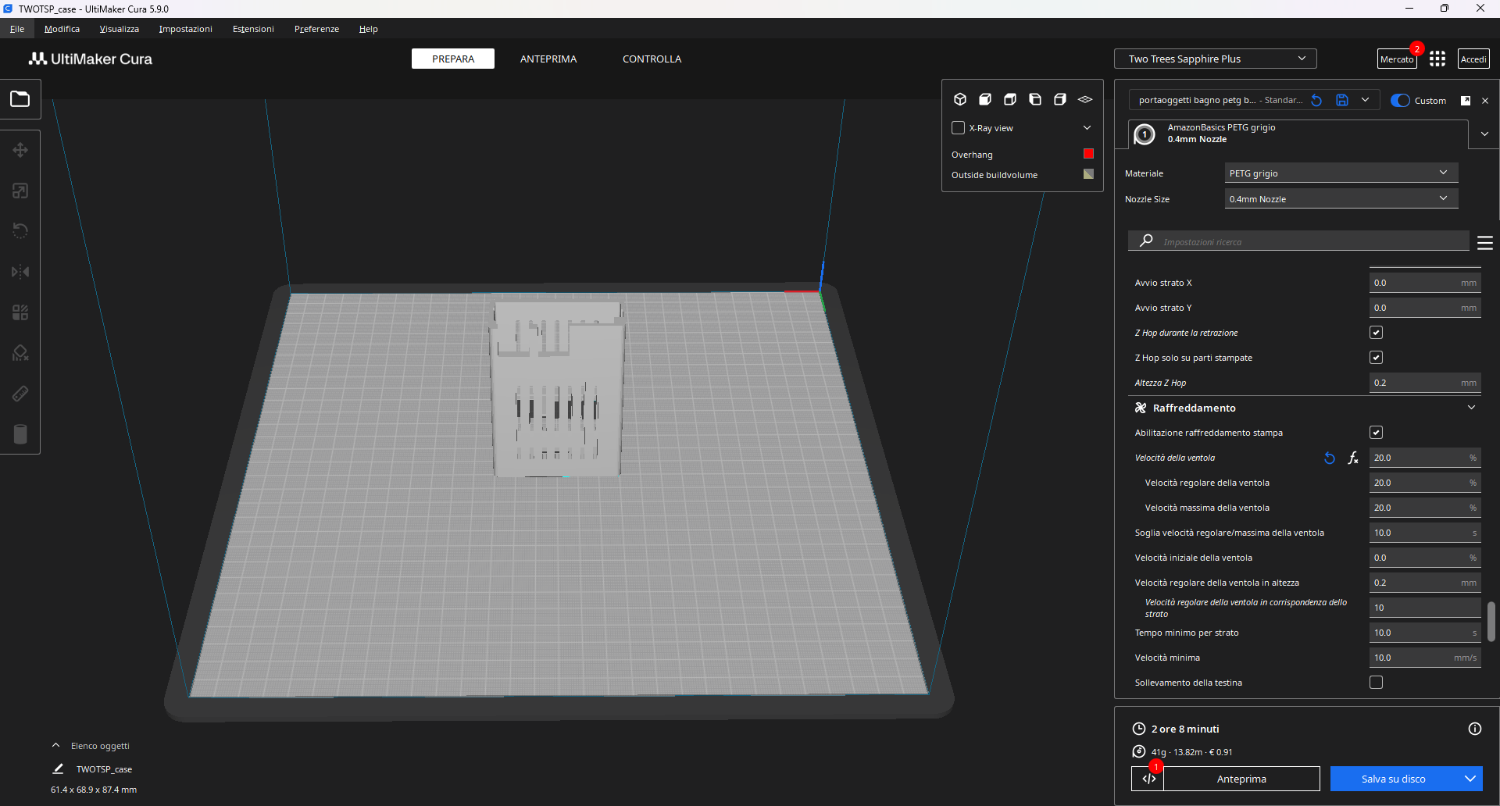Click the Open File folder icon
The height and width of the screenshot is (806, 1500).
point(20,99)
